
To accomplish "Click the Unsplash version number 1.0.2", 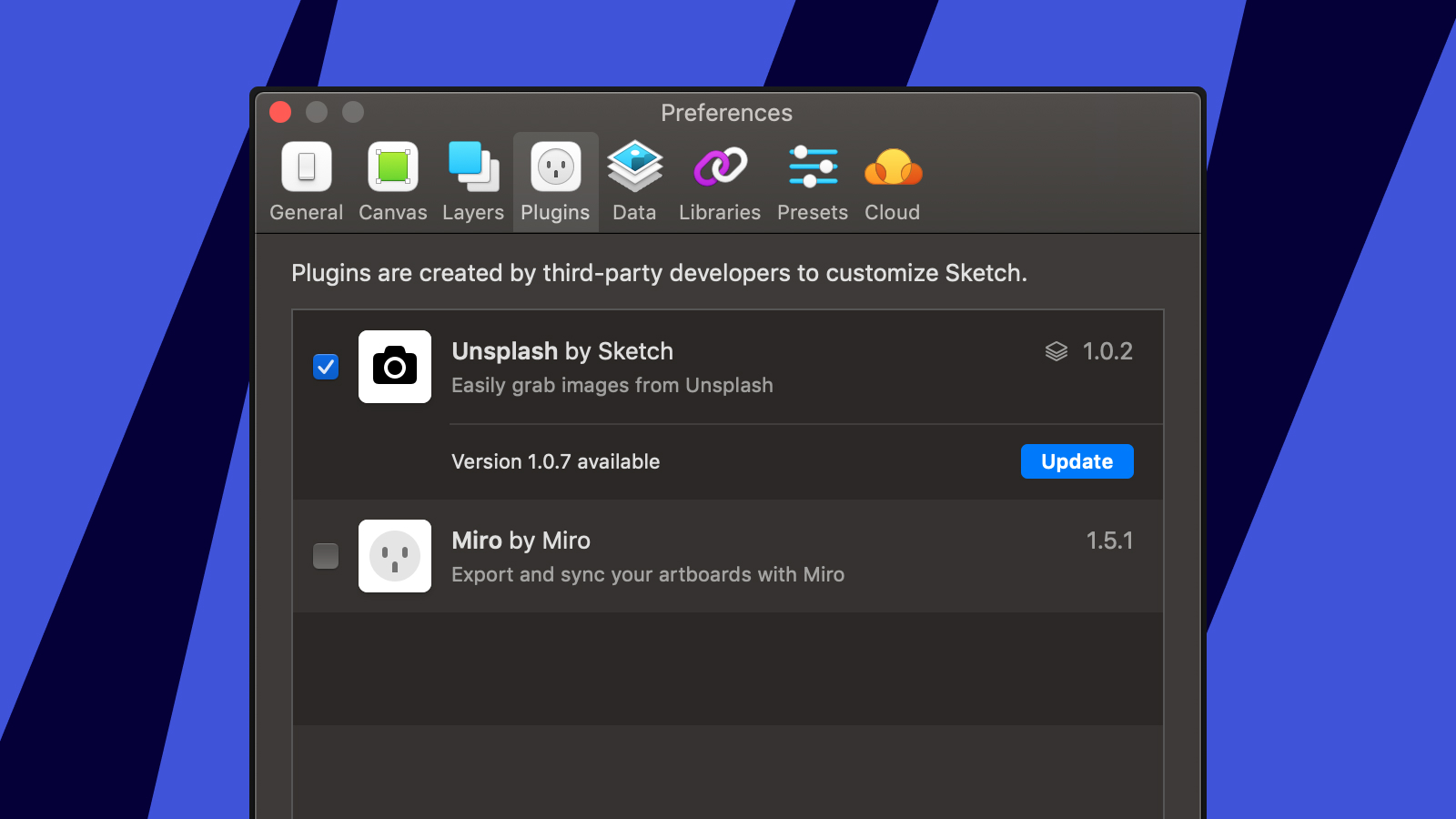I will tap(1107, 351).
